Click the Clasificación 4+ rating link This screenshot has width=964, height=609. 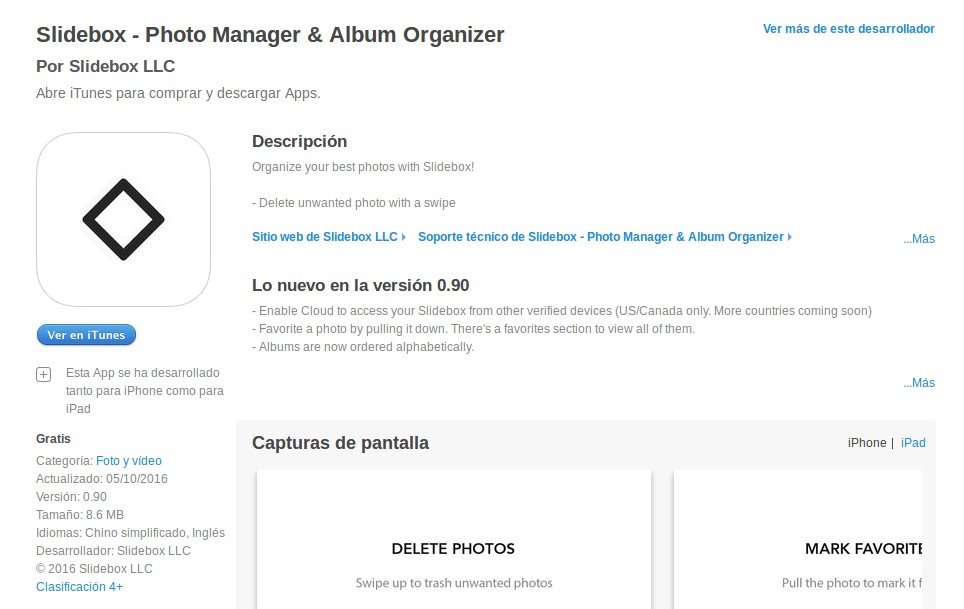80,587
